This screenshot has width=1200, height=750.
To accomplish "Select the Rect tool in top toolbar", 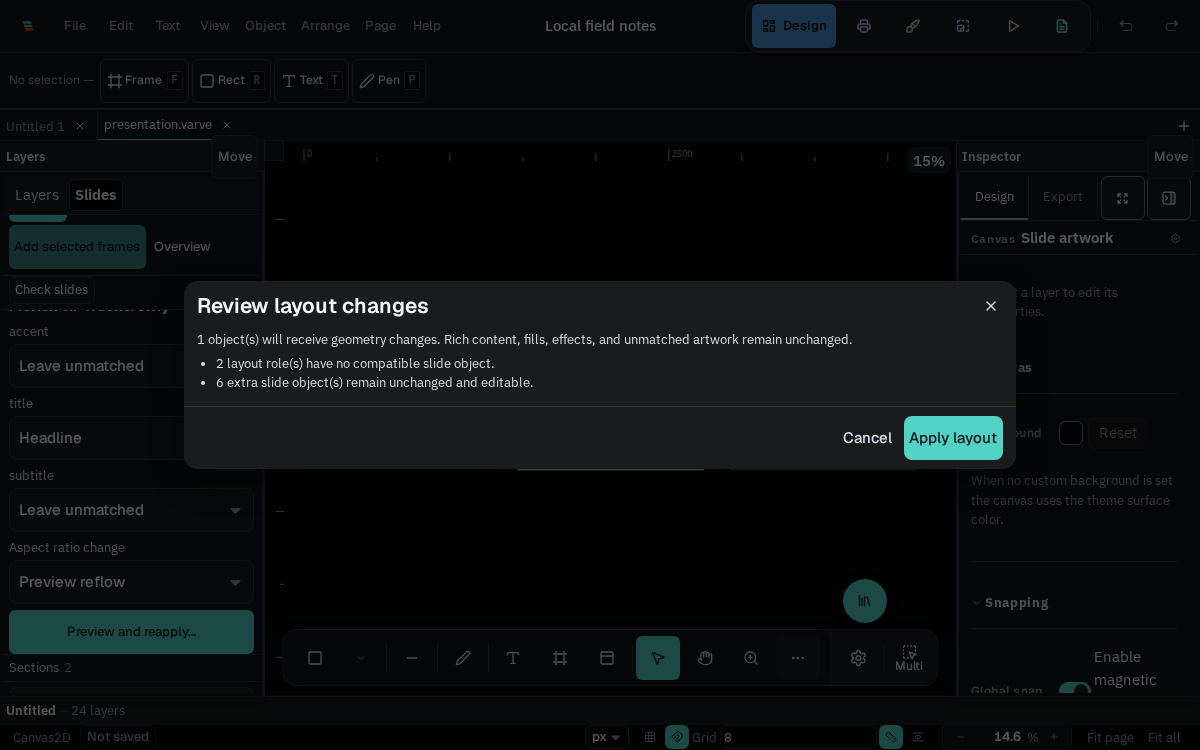I will pyautogui.click(x=231, y=81).
